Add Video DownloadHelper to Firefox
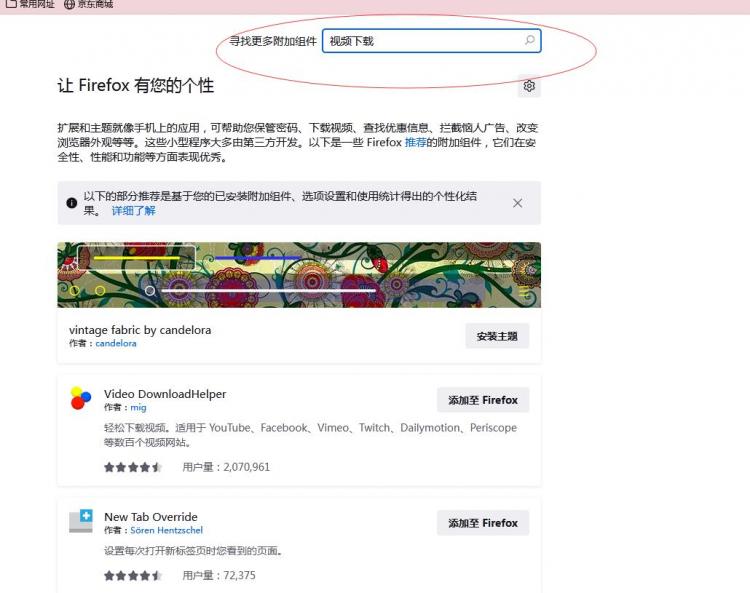This screenshot has height=593, width=750. click(x=483, y=400)
